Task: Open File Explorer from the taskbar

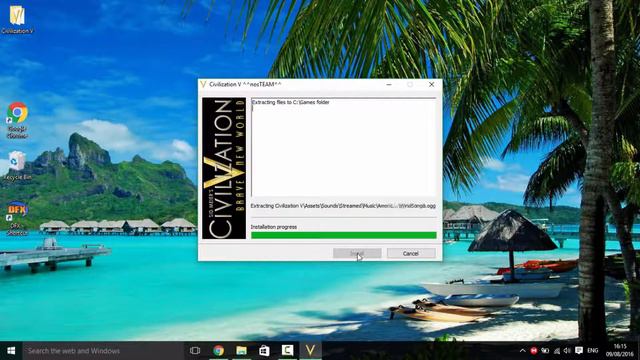Action: 241,351
